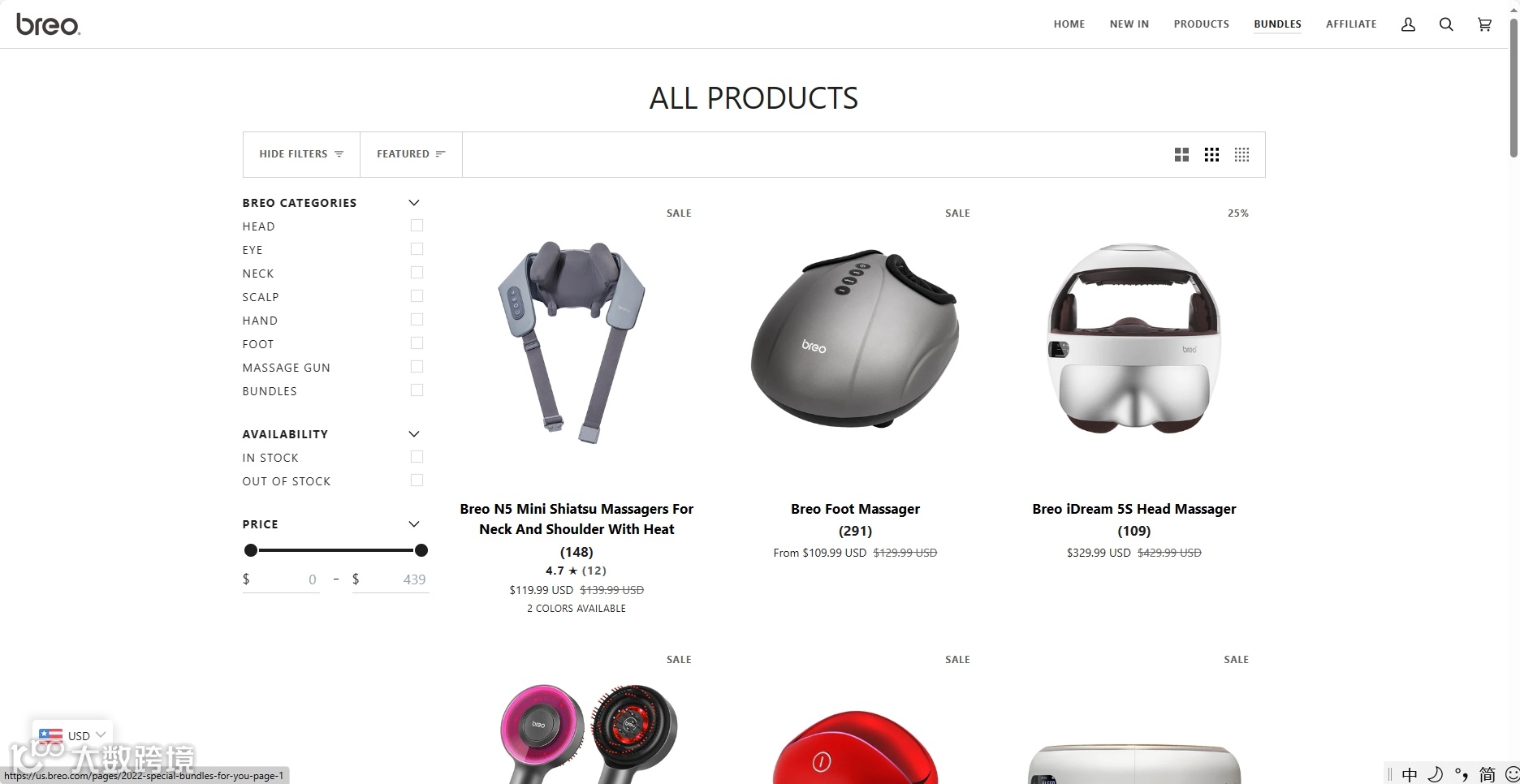1520x784 pixels.
Task: Click the breo logo
Action: click(48, 24)
